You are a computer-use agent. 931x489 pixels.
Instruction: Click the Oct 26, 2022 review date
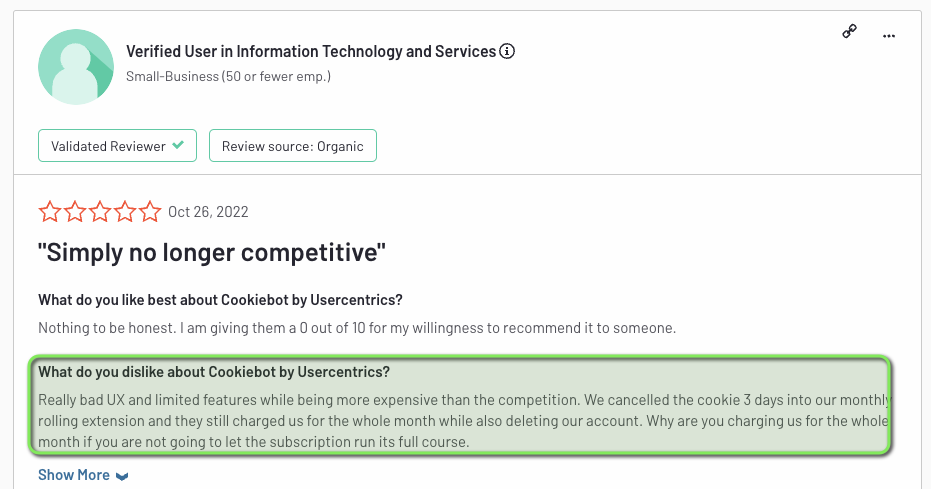(208, 212)
